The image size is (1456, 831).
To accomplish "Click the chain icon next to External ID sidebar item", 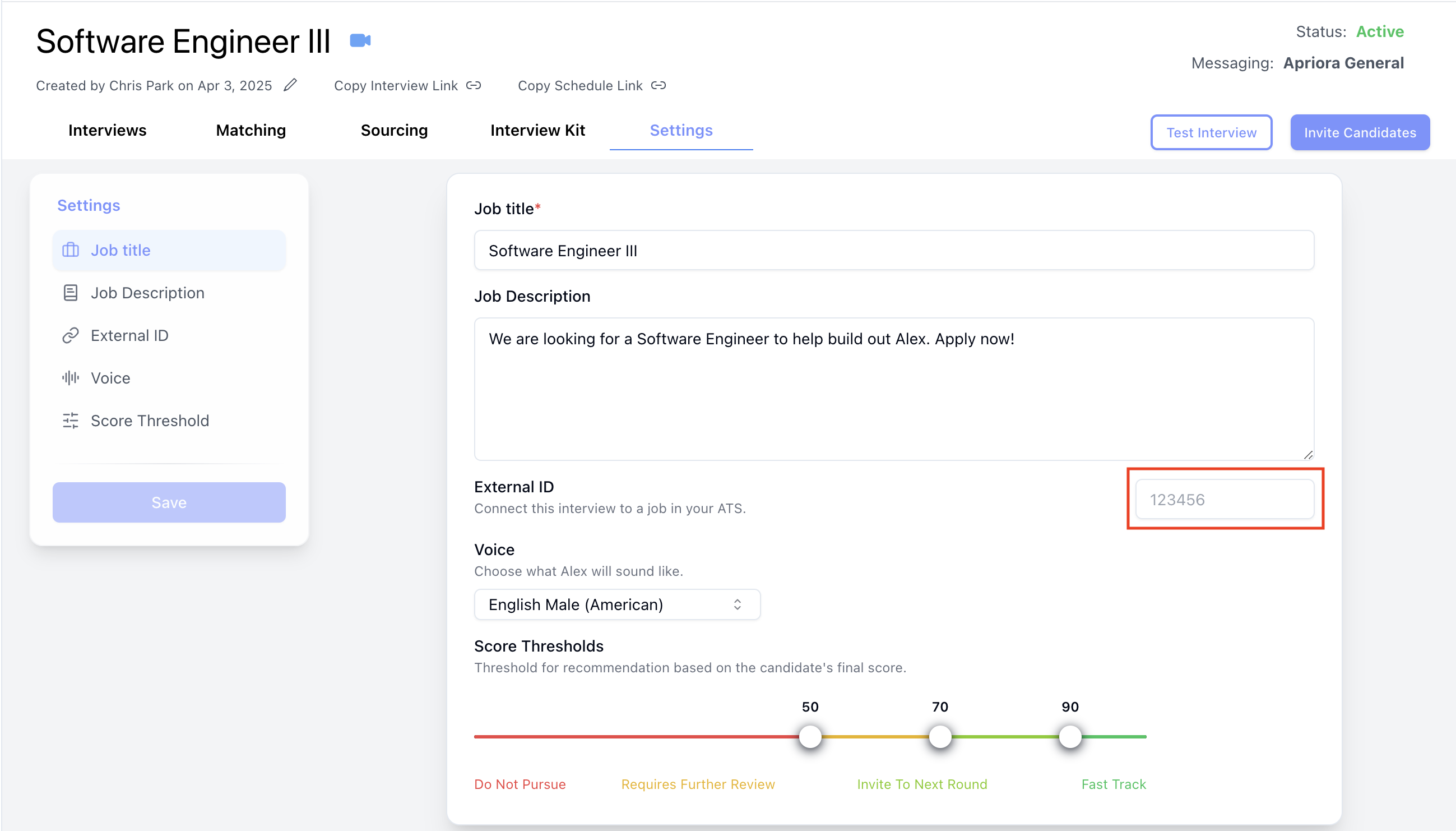I will [x=70, y=335].
